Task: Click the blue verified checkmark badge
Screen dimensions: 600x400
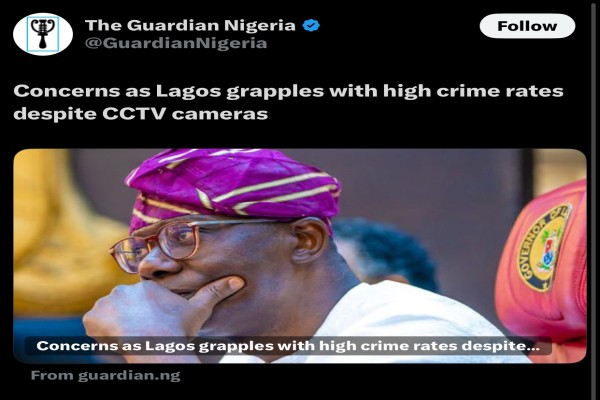Action: (311, 26)
